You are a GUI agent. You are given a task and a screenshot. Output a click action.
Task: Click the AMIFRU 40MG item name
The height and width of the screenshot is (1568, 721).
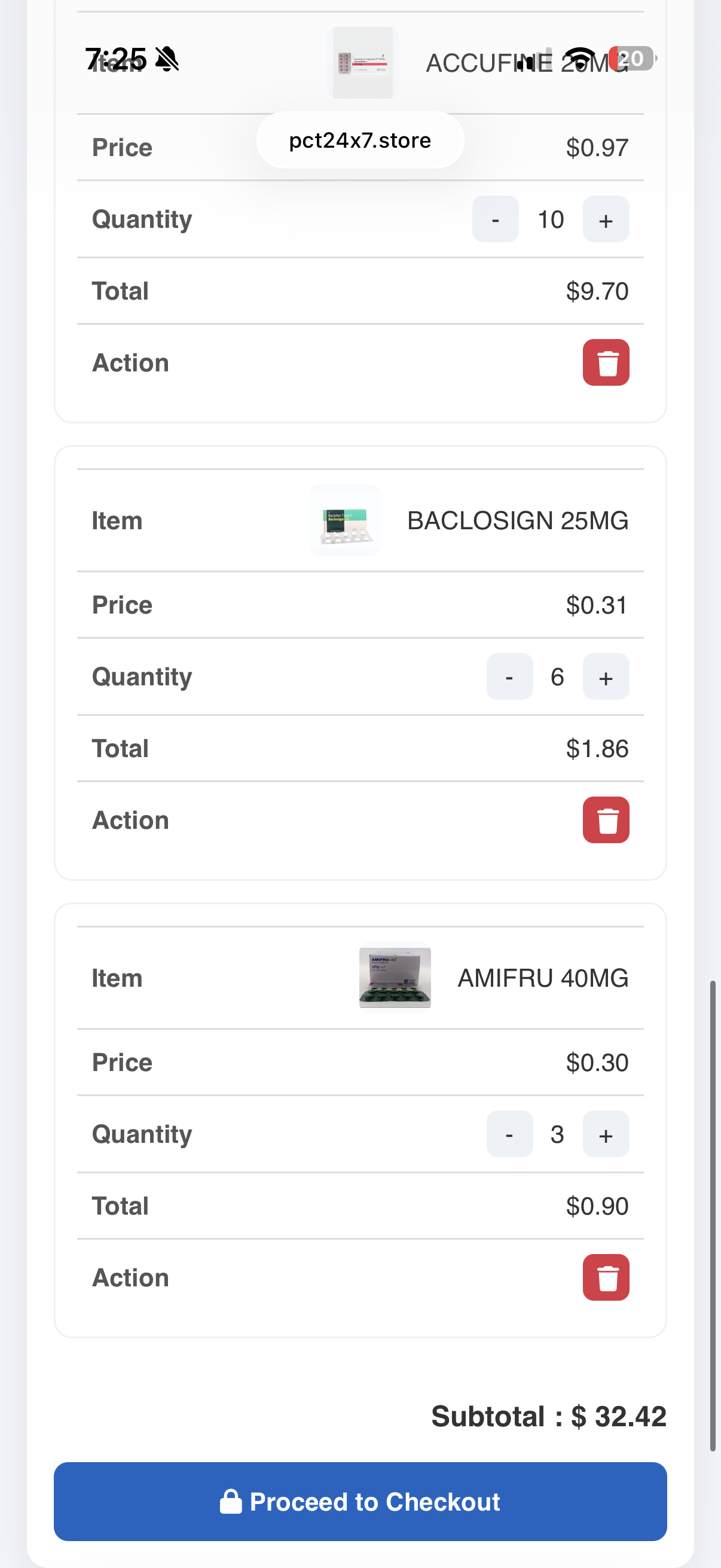(x=543, y=978)
